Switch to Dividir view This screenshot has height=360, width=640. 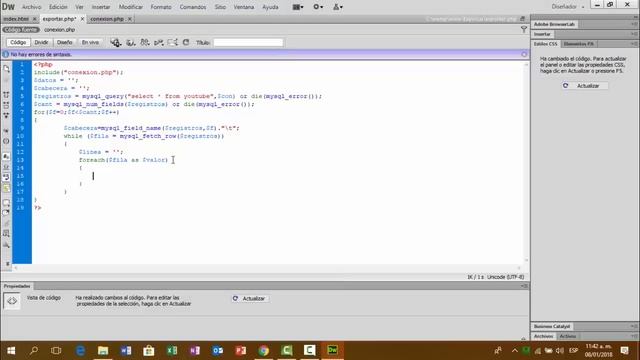(41, 42)
